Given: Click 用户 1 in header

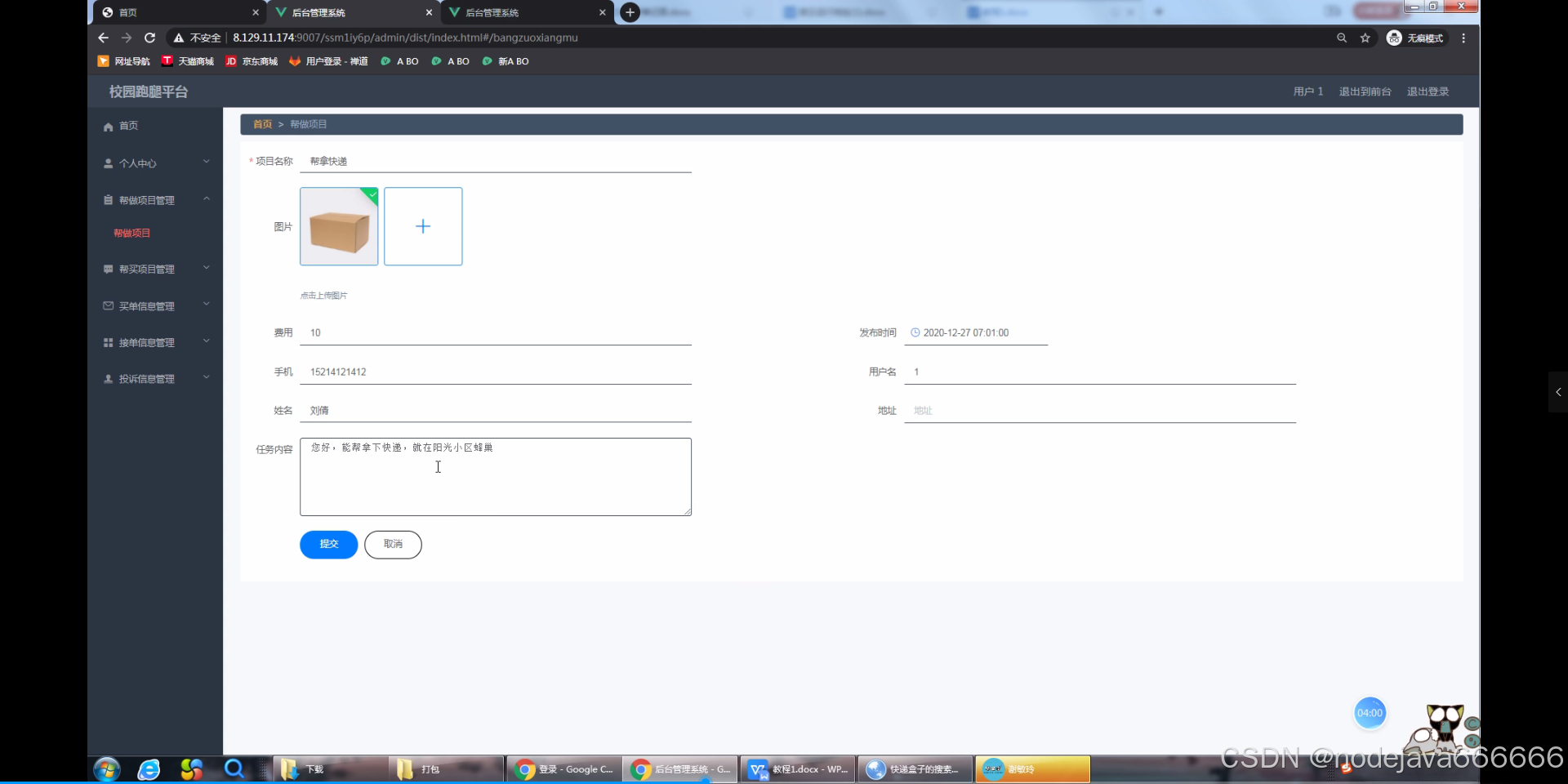Looking at the screenshot, I should (1307, 91).
